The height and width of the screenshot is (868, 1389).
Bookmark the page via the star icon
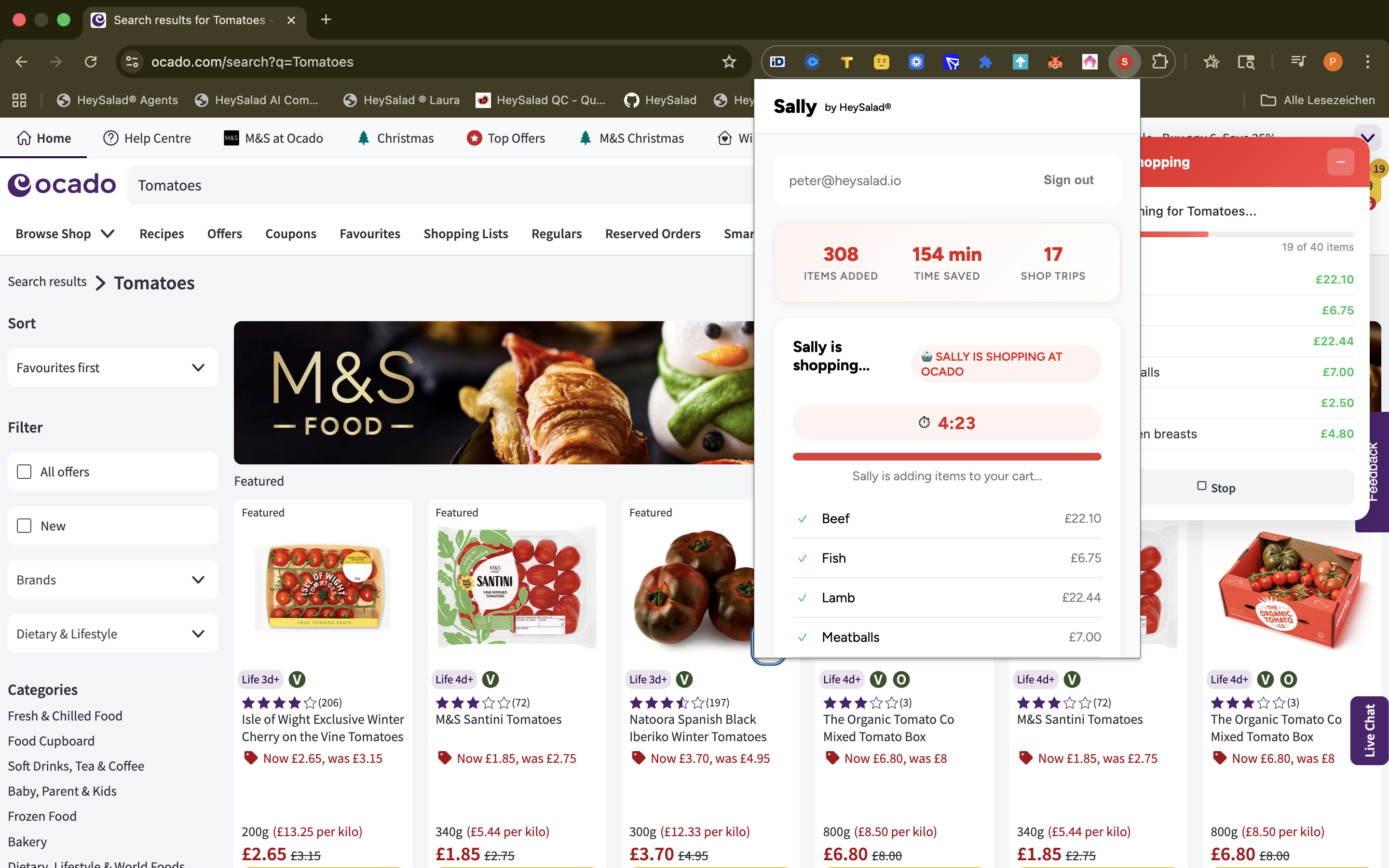pos(729,61)
